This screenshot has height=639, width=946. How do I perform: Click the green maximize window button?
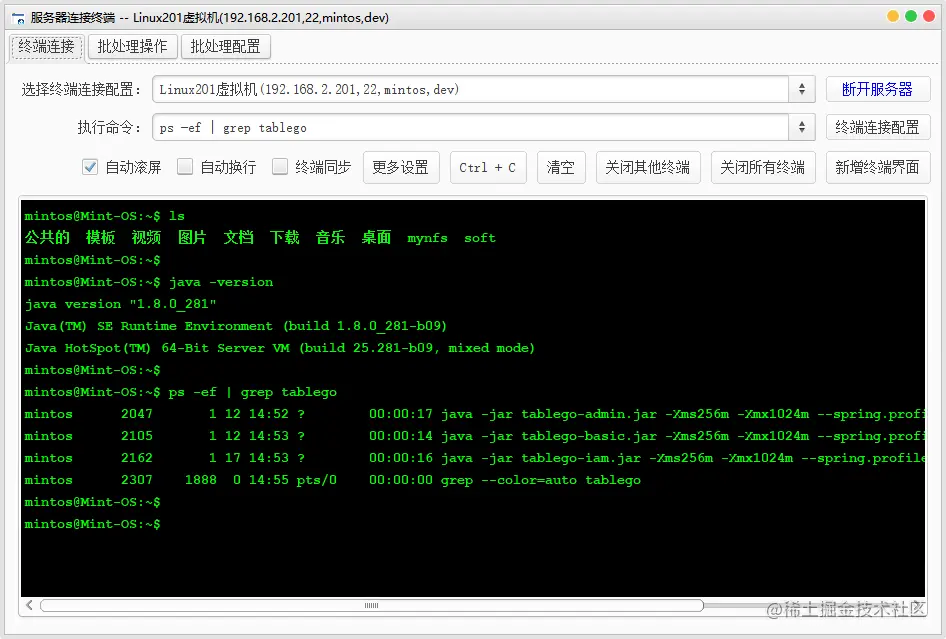click(911, 16)
